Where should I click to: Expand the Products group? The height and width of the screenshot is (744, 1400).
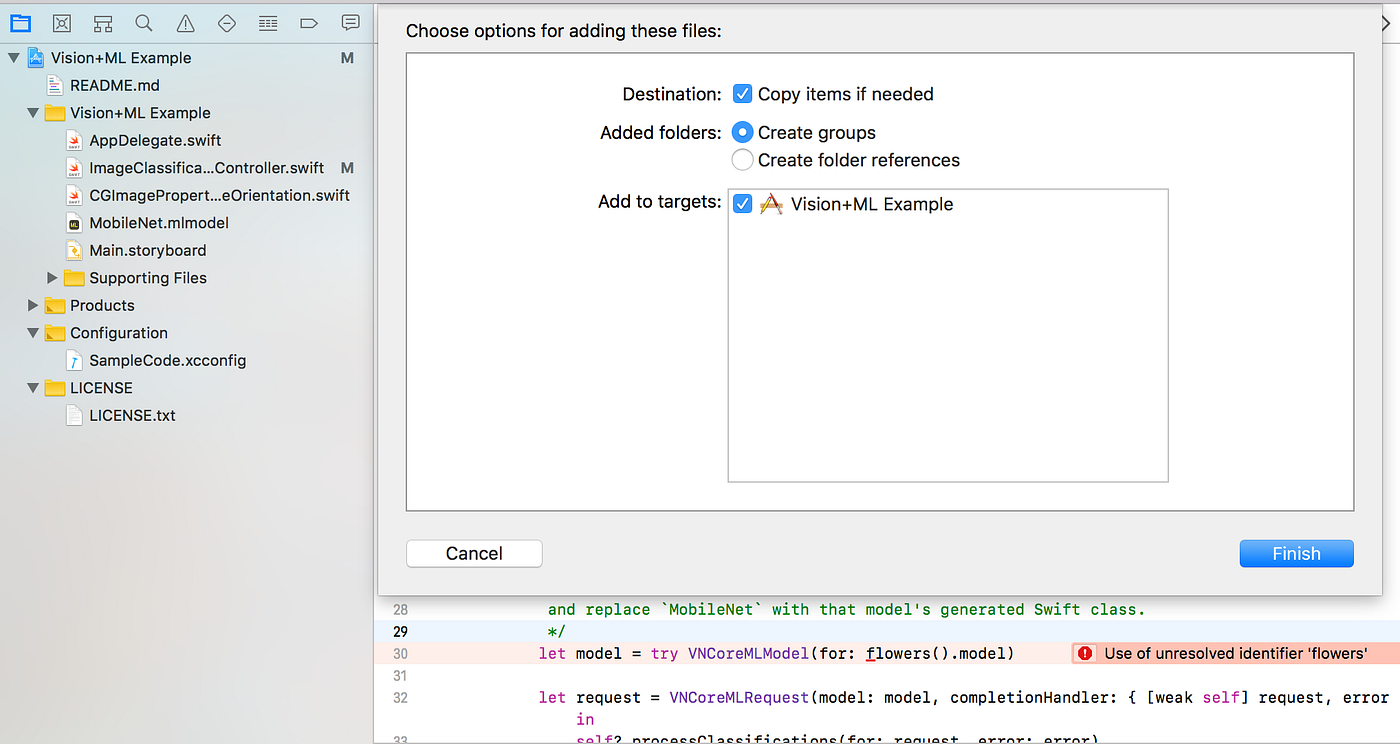click(x=33, y=306)
